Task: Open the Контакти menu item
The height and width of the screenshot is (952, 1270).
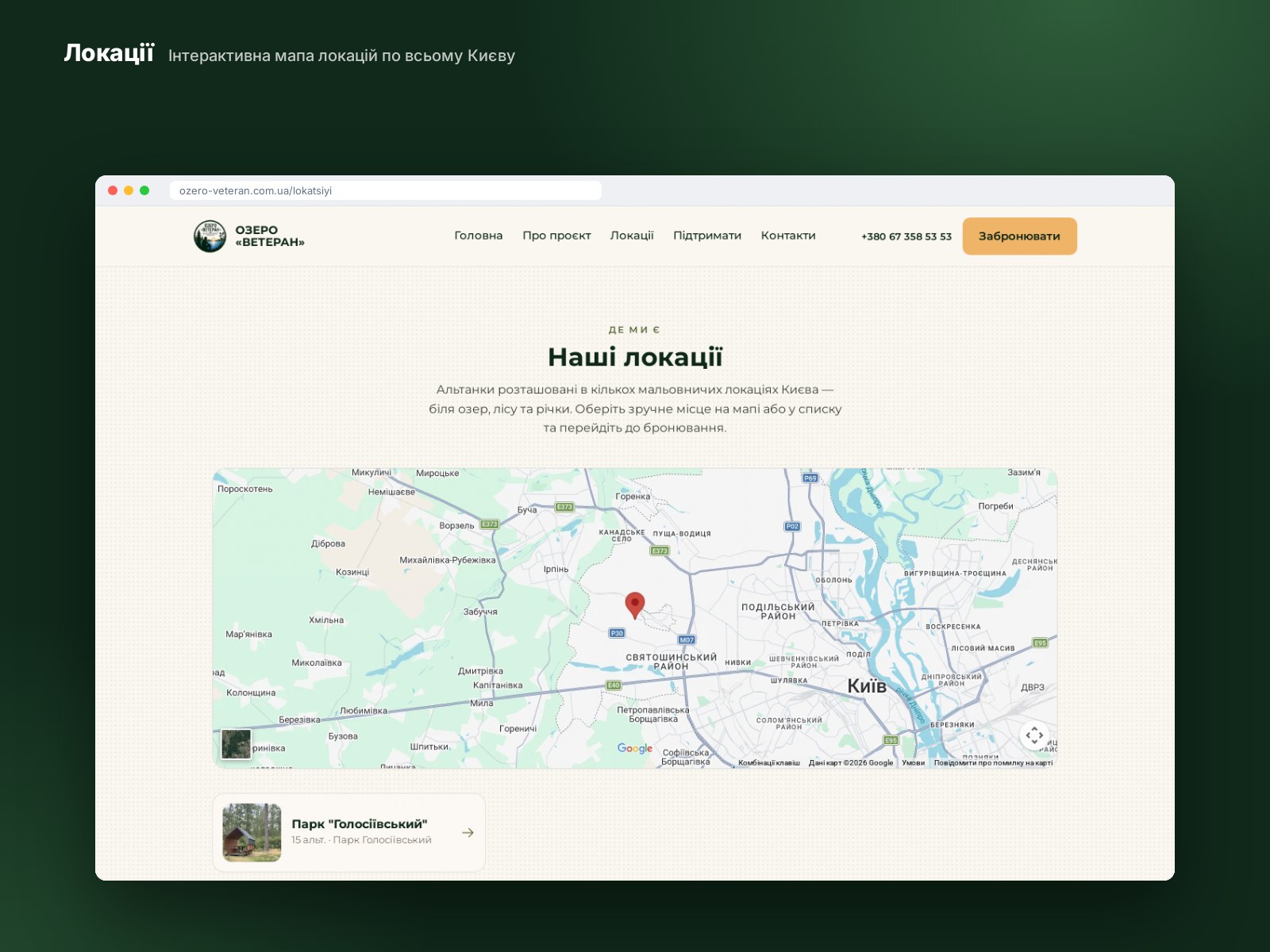Action: pyautogui.click(x=788, y=236)
